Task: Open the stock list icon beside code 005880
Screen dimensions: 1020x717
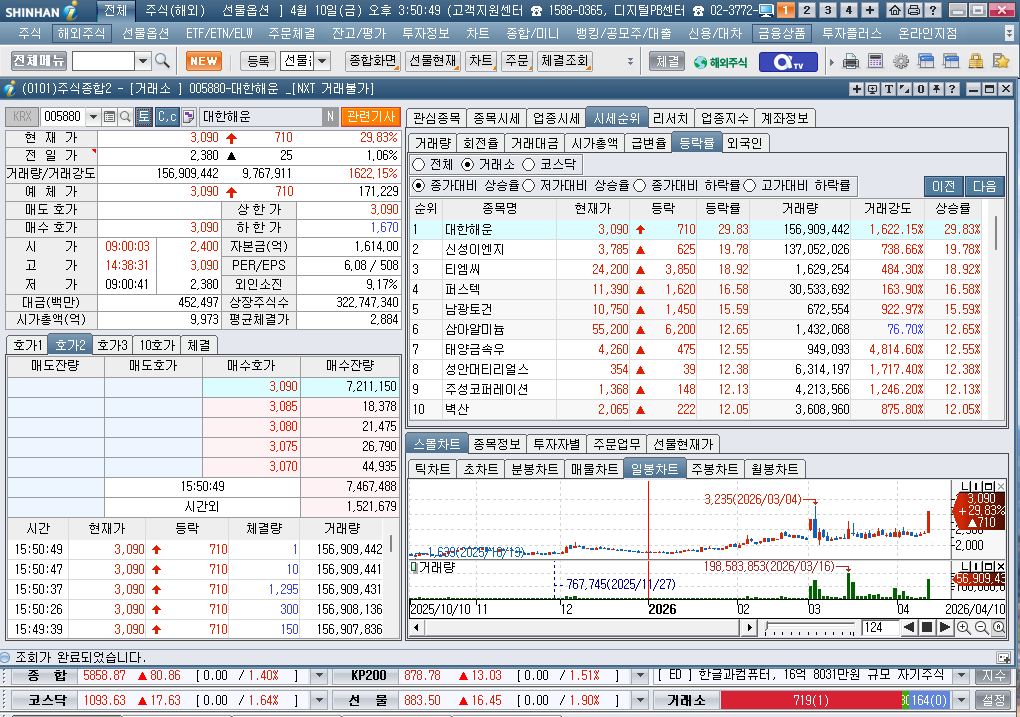Action: (x=109, y=116)
